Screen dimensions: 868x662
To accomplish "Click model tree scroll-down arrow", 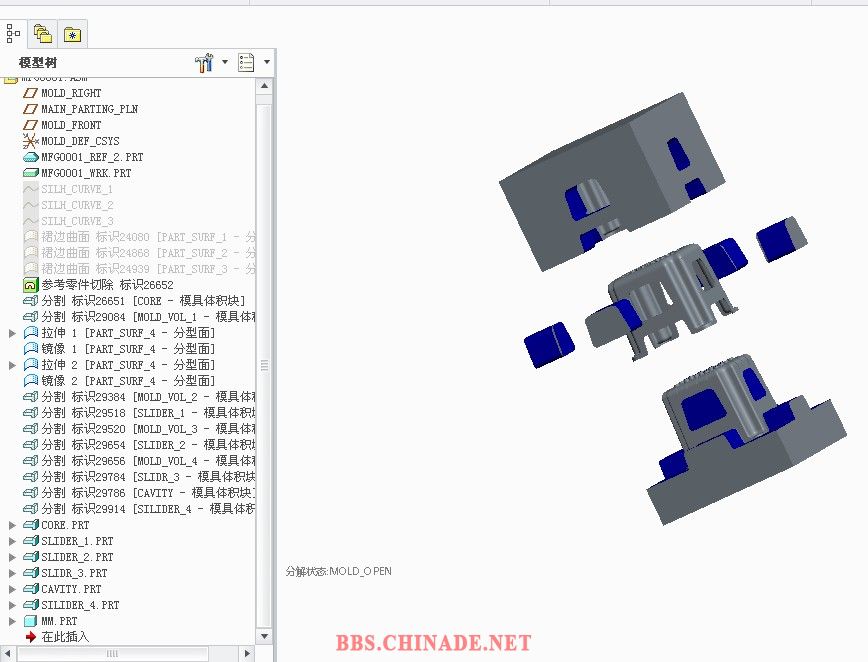I will coord(265,637).
